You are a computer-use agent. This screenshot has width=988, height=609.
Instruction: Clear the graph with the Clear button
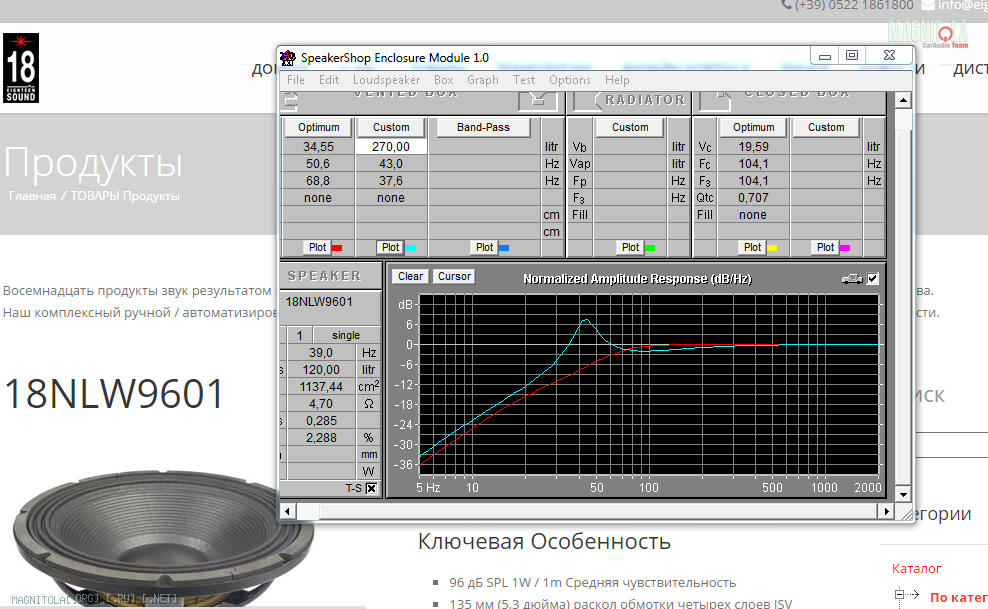pos(410,276)
